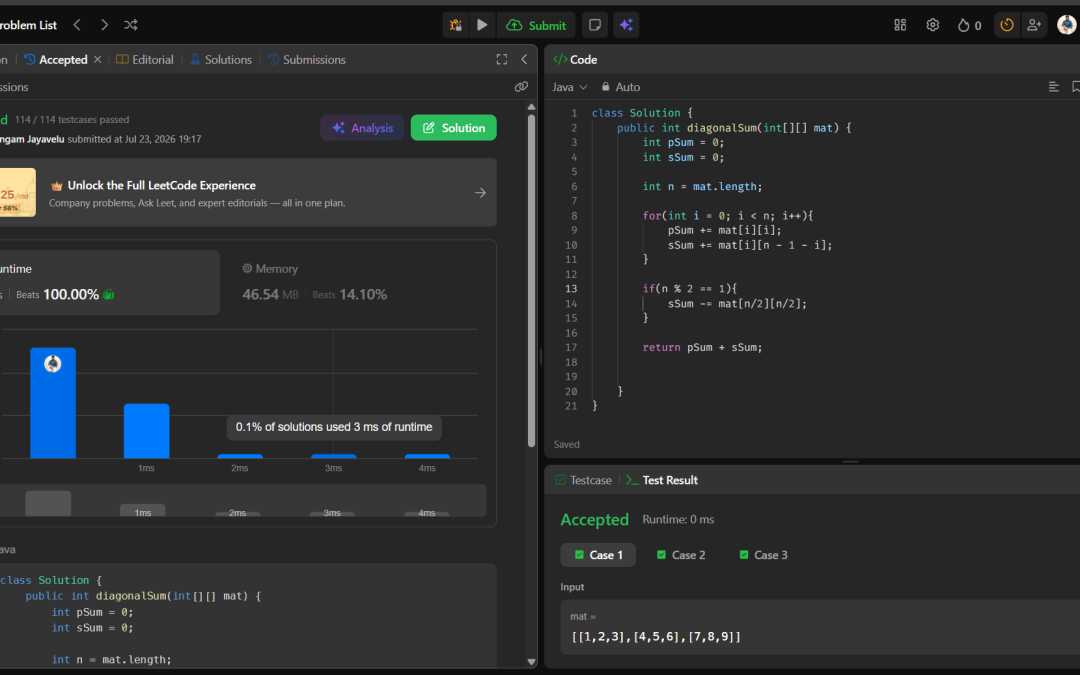Screen dimensions: 1080x675
Task: Open the layout grid icon
Action: (900, 25)
